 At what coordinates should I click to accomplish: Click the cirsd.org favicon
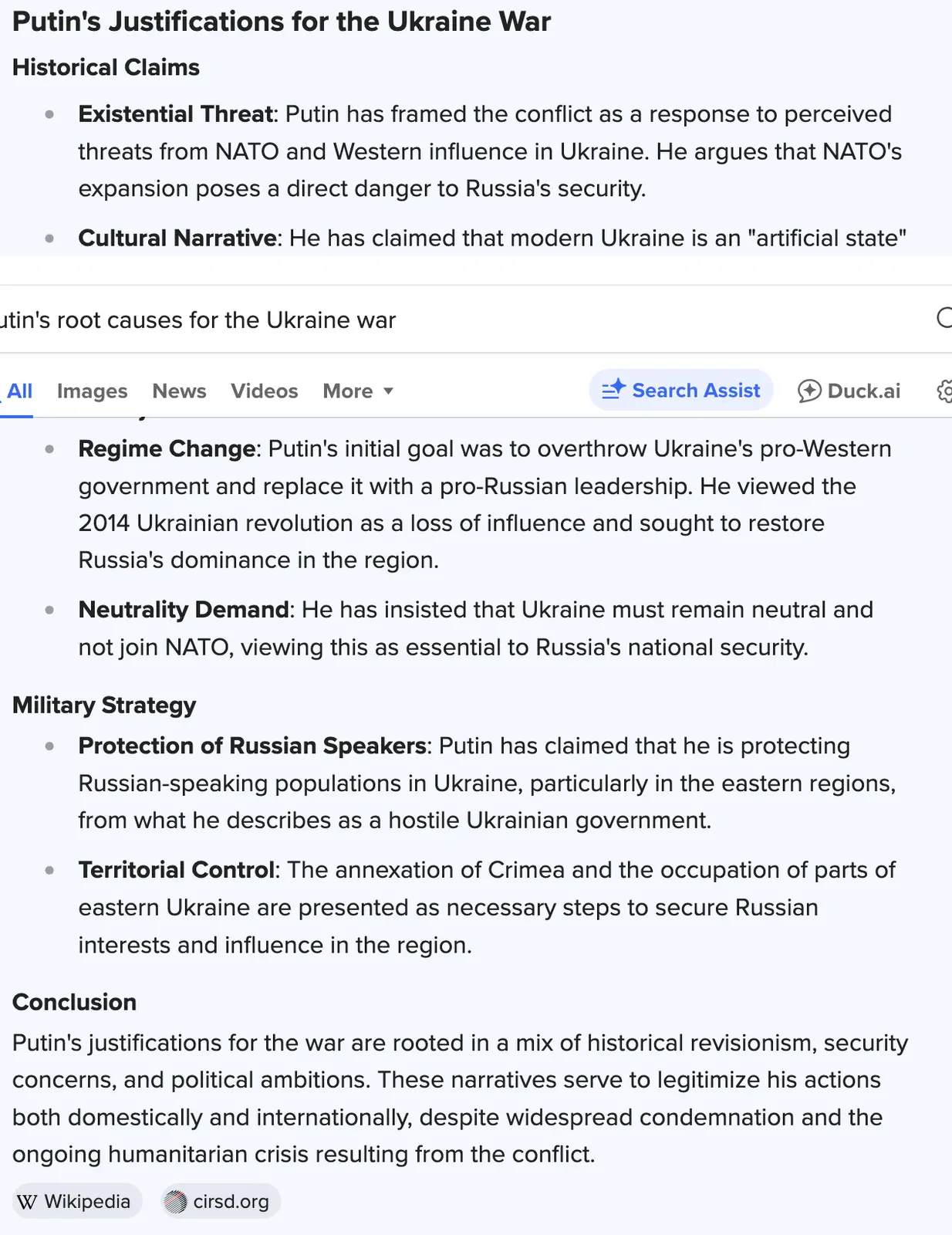pos(176,1202)
